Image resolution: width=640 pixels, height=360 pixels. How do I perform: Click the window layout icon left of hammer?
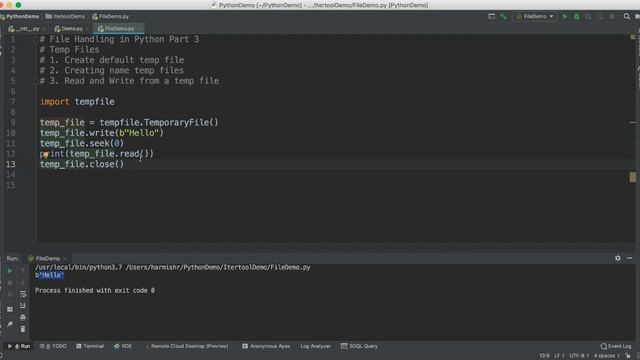coord(491,16)
